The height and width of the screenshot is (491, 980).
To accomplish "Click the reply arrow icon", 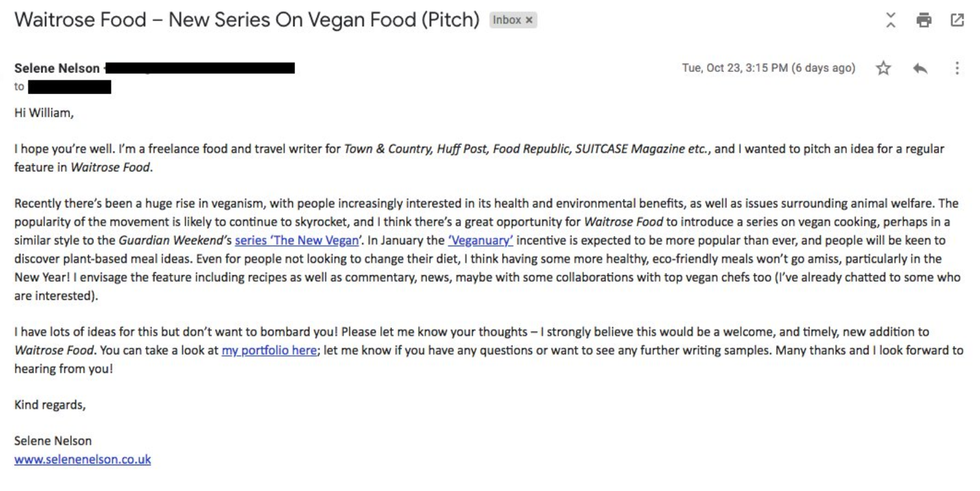I will [920, 69].
